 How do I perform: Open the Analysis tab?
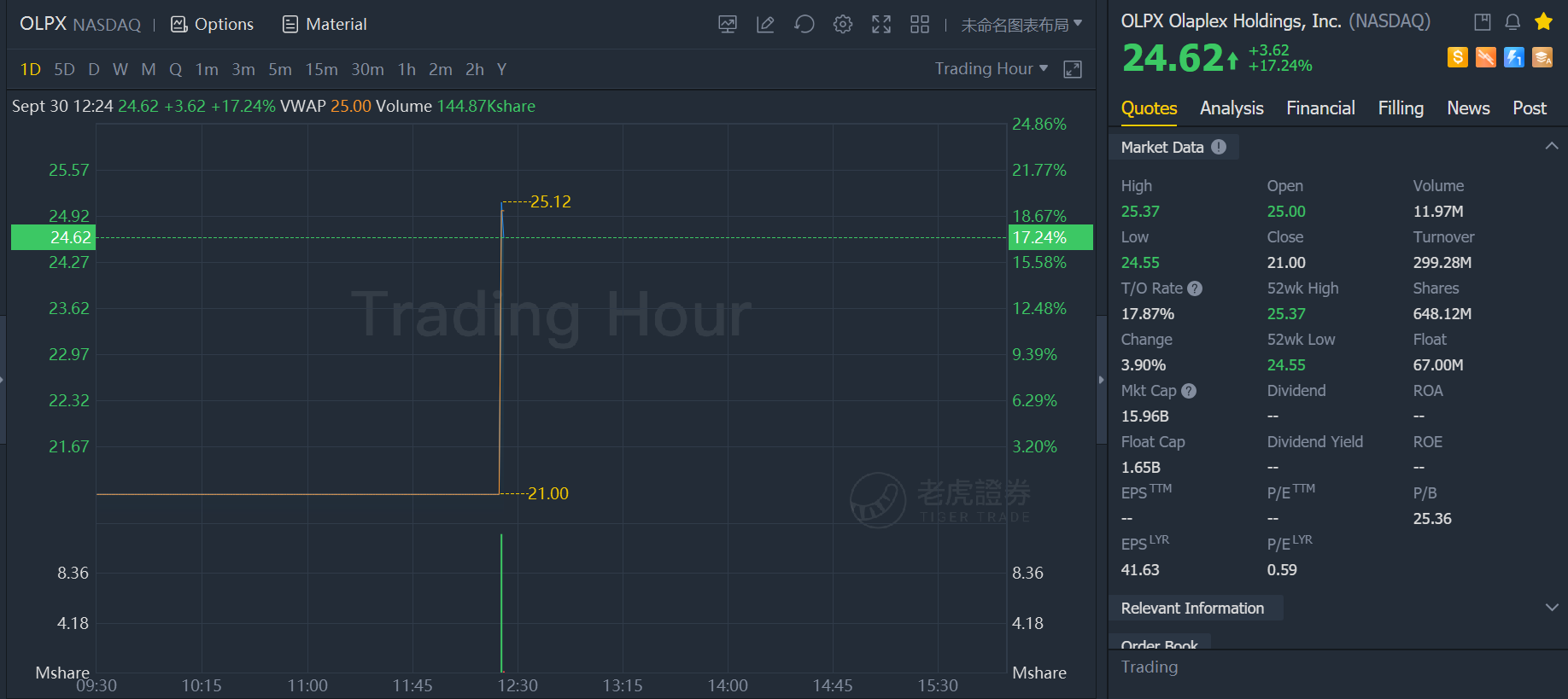(1232, 108)
